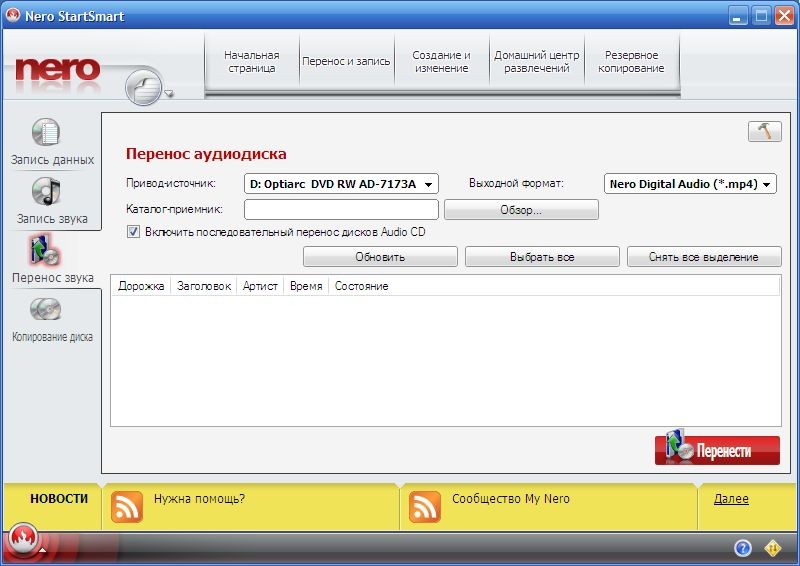Click the Каталог-приемник destination folder field
The image size is (800, 566).
(341, 210)
